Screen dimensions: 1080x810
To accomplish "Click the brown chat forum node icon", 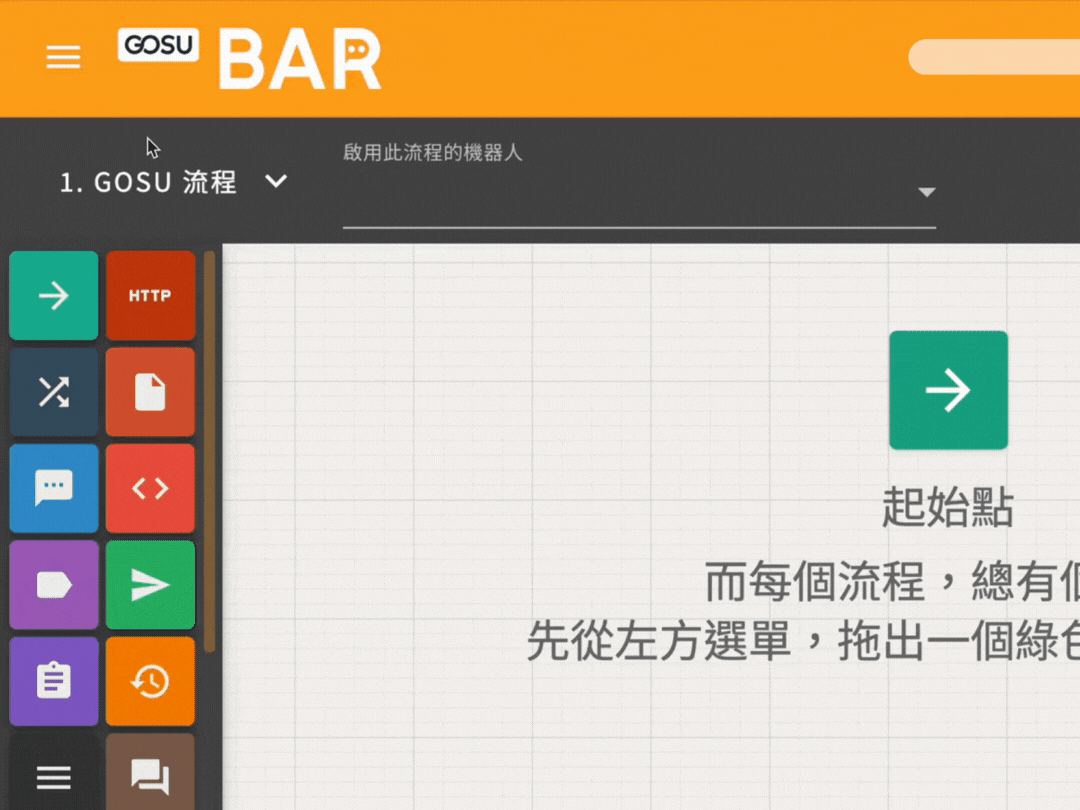I will (x=150, y=775).
